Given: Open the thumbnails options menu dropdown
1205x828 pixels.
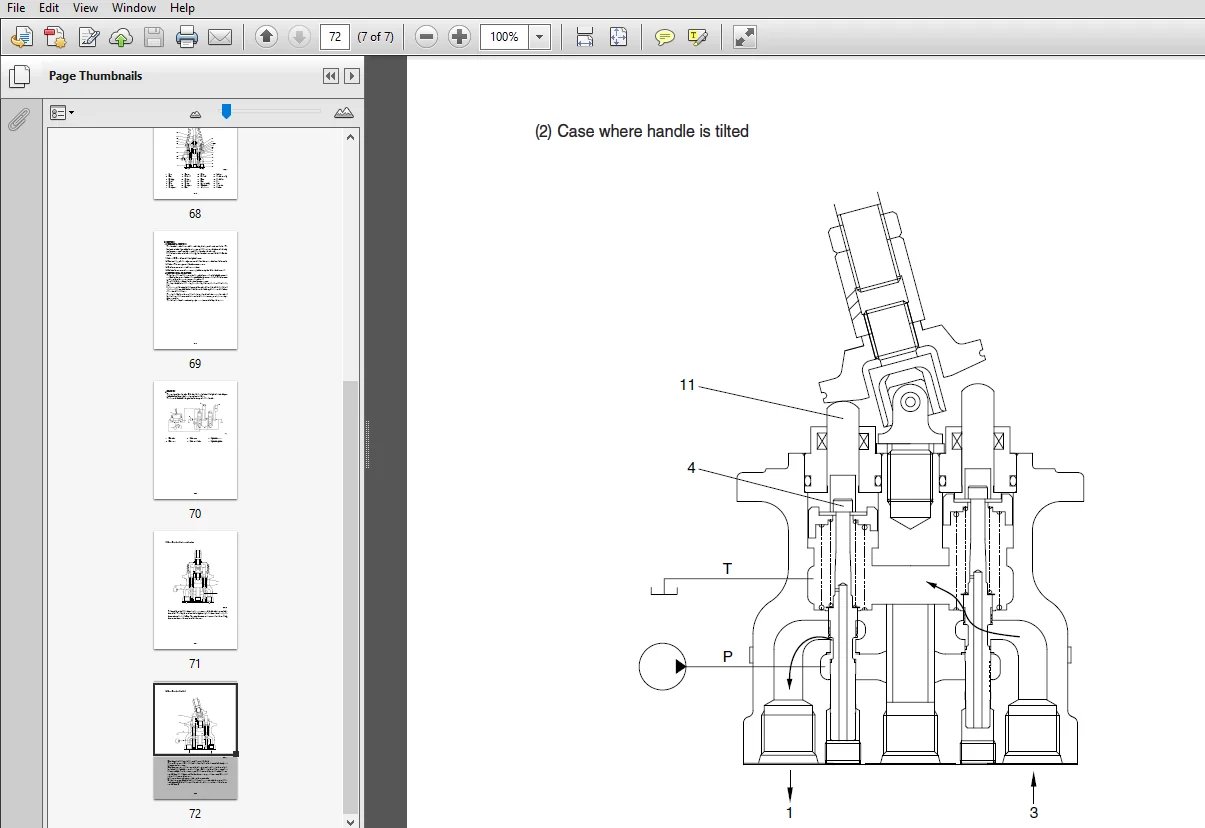Looking at the screenshot, I should pyautogui.click(x=63, y=113).
